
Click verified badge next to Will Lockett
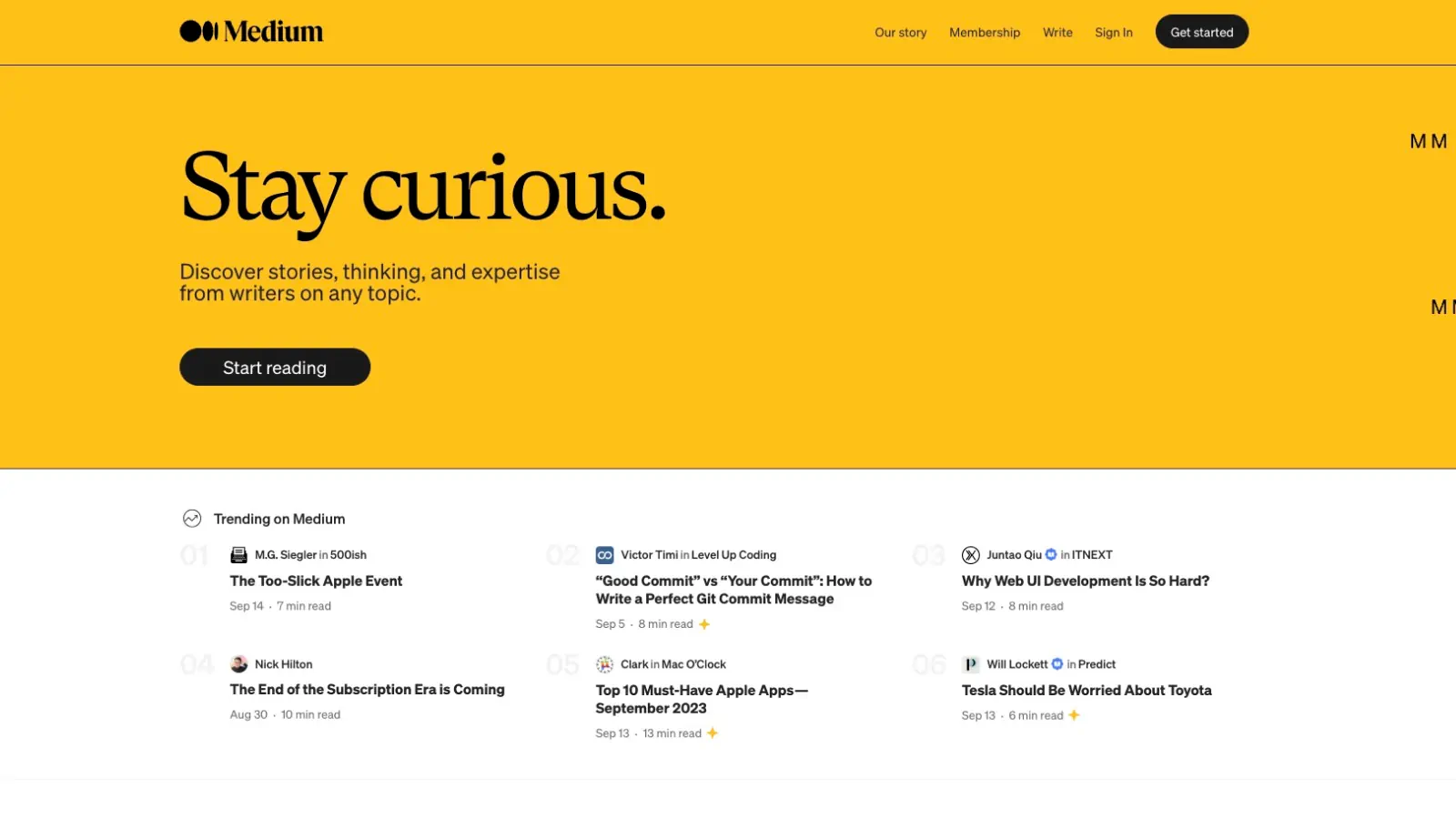pos(1057,664)
